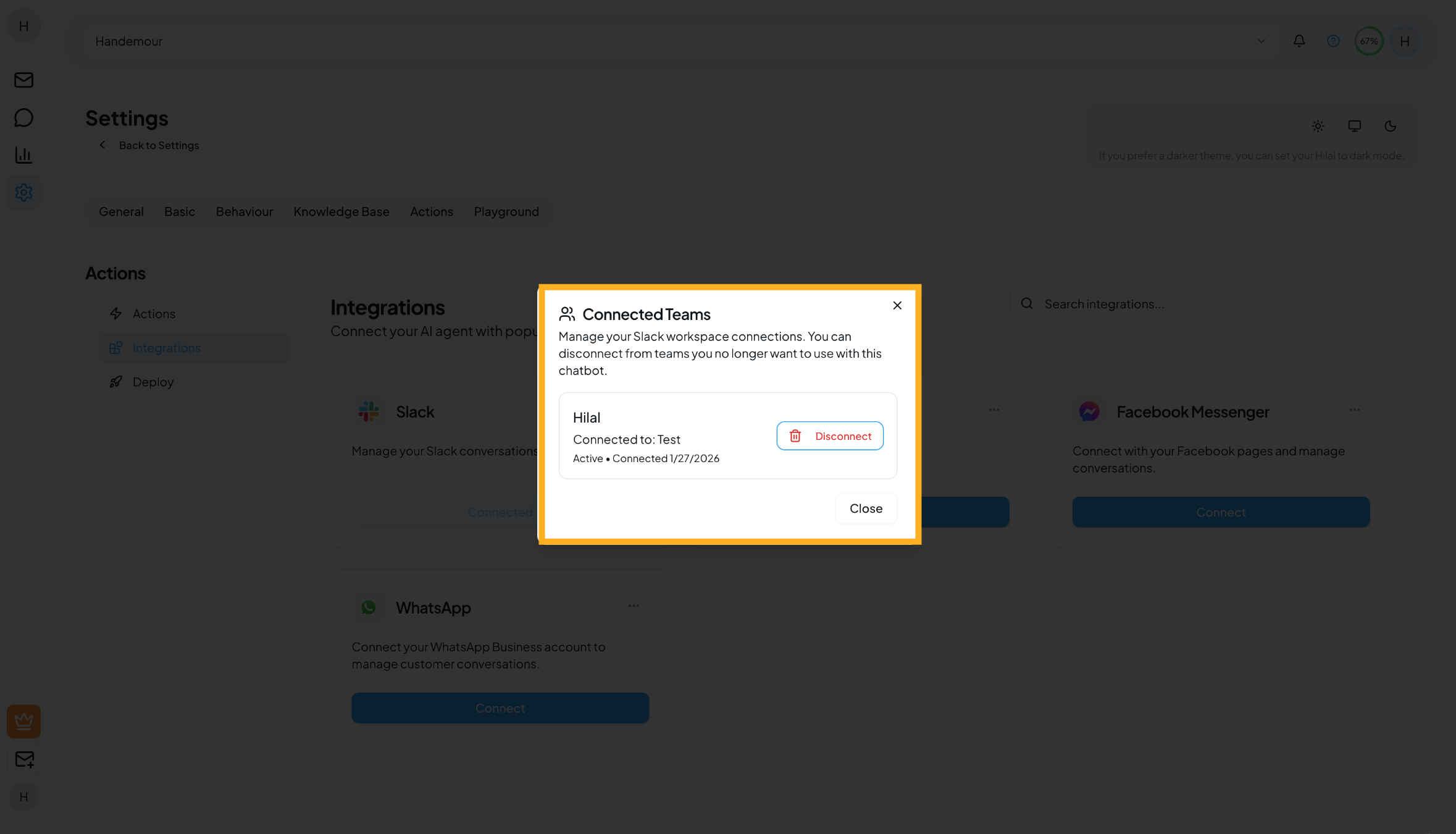1456x834 pixels.
Task: Open the mail inbox sidebar icon
Action: [x=23, y=80]
